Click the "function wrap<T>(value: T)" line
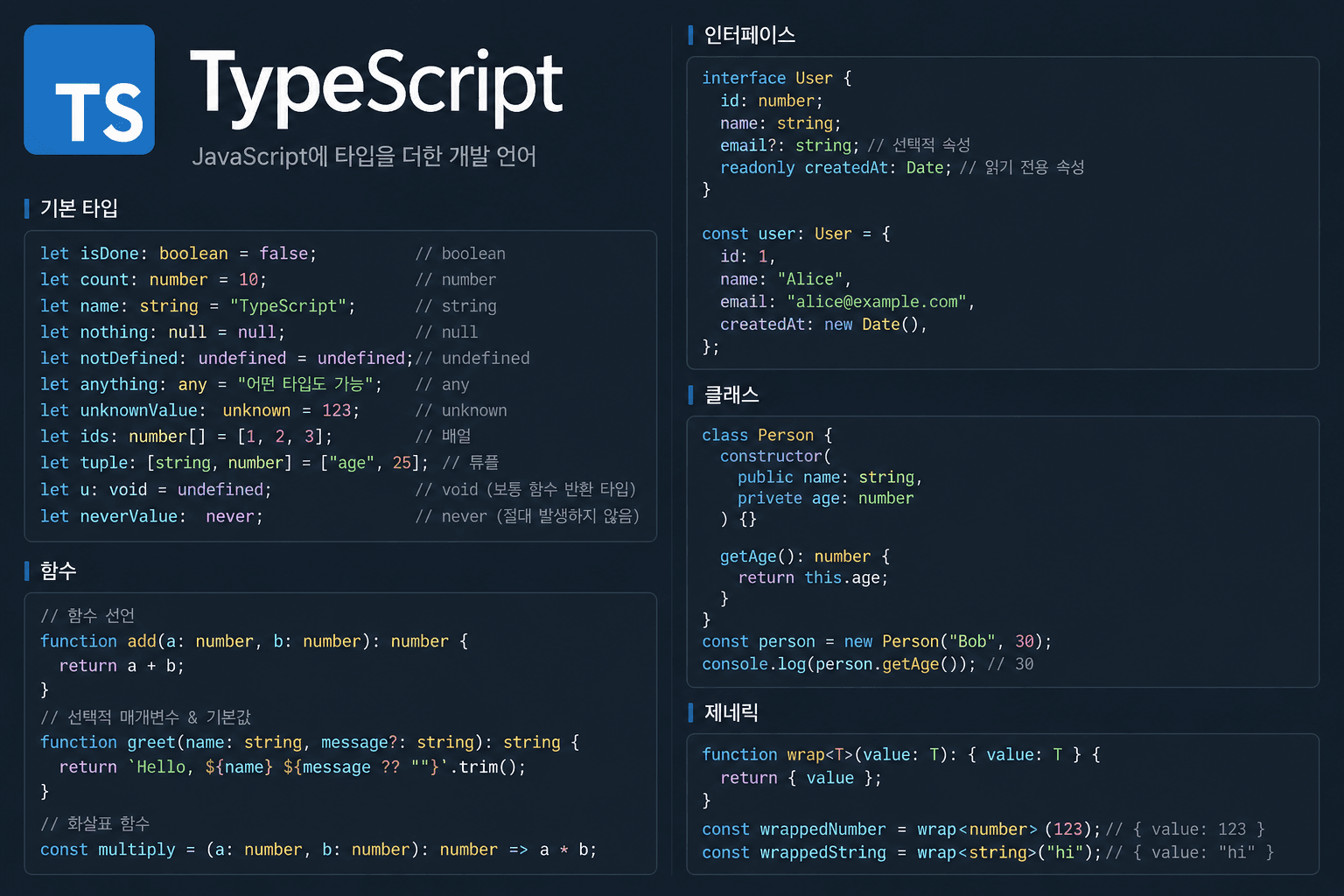1344x896 pixels. (x=901, y=754)
